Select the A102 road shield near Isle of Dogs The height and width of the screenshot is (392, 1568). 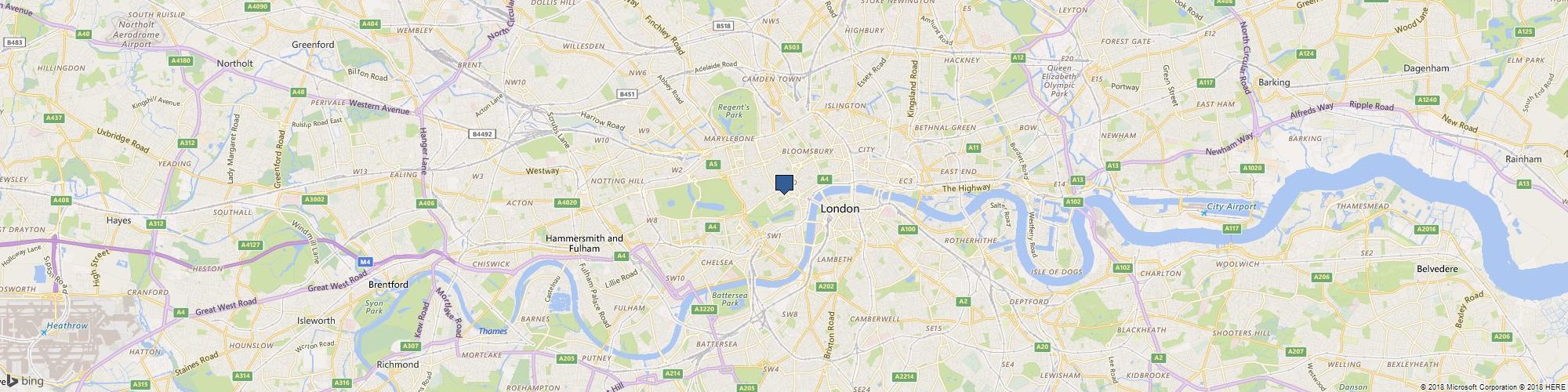[x=1123, y=268]
